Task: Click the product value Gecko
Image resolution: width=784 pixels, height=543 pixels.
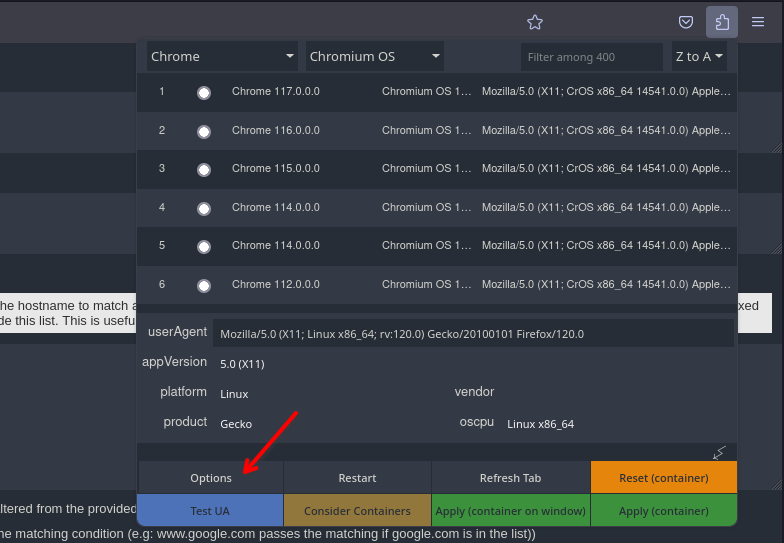Action: click(236, 424)
